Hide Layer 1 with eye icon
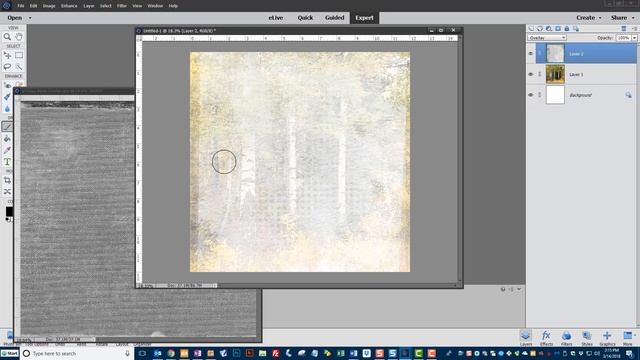Viewport: 640px width, 360px height. click(x=531, y=74)
